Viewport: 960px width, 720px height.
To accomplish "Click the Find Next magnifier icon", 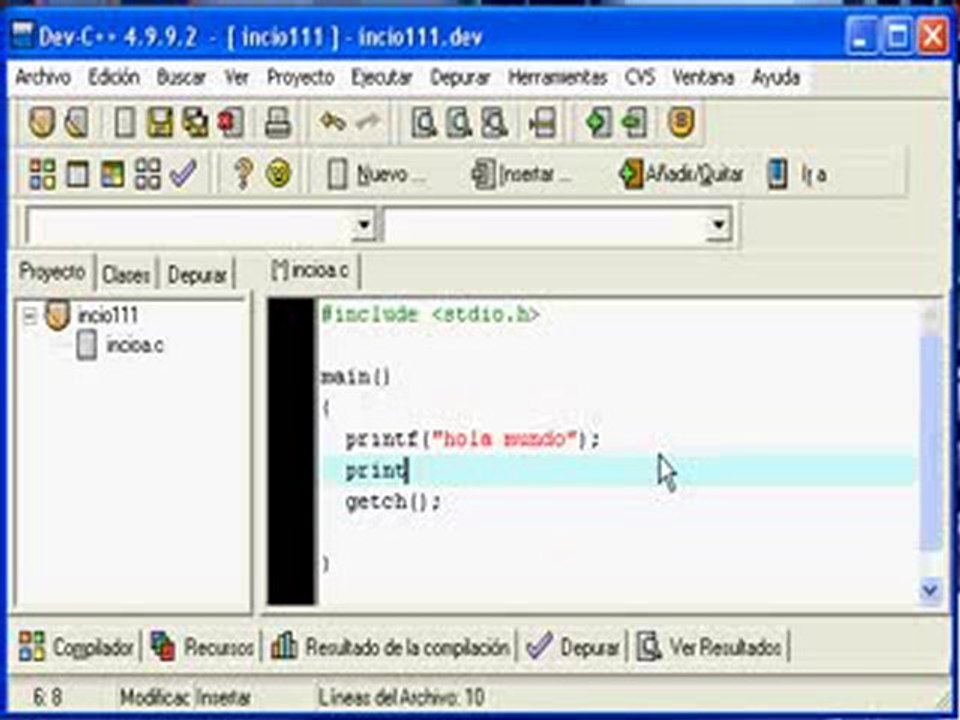I will click(x=495, y=122).
